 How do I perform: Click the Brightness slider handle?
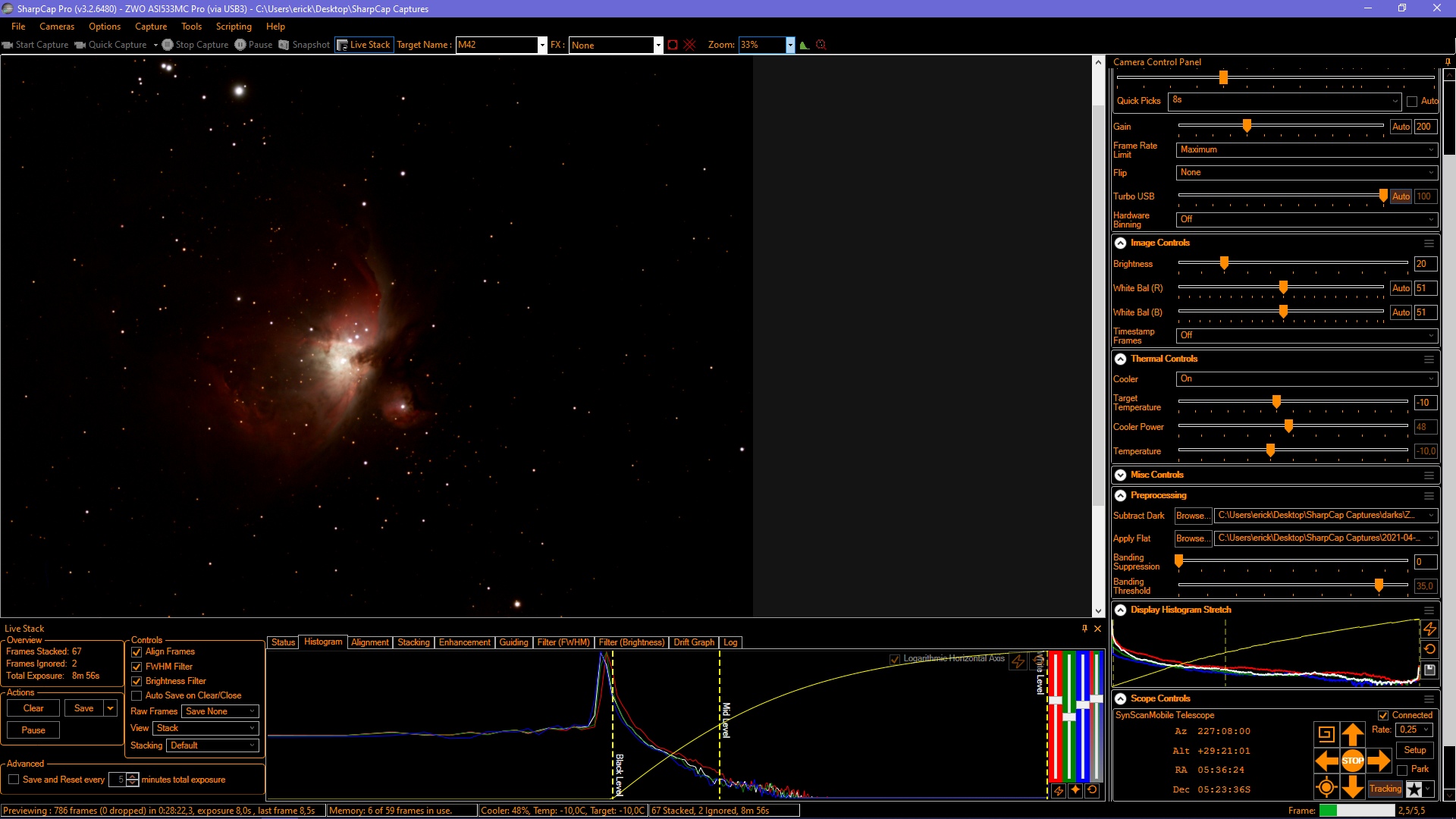(x=1224, y=263)
